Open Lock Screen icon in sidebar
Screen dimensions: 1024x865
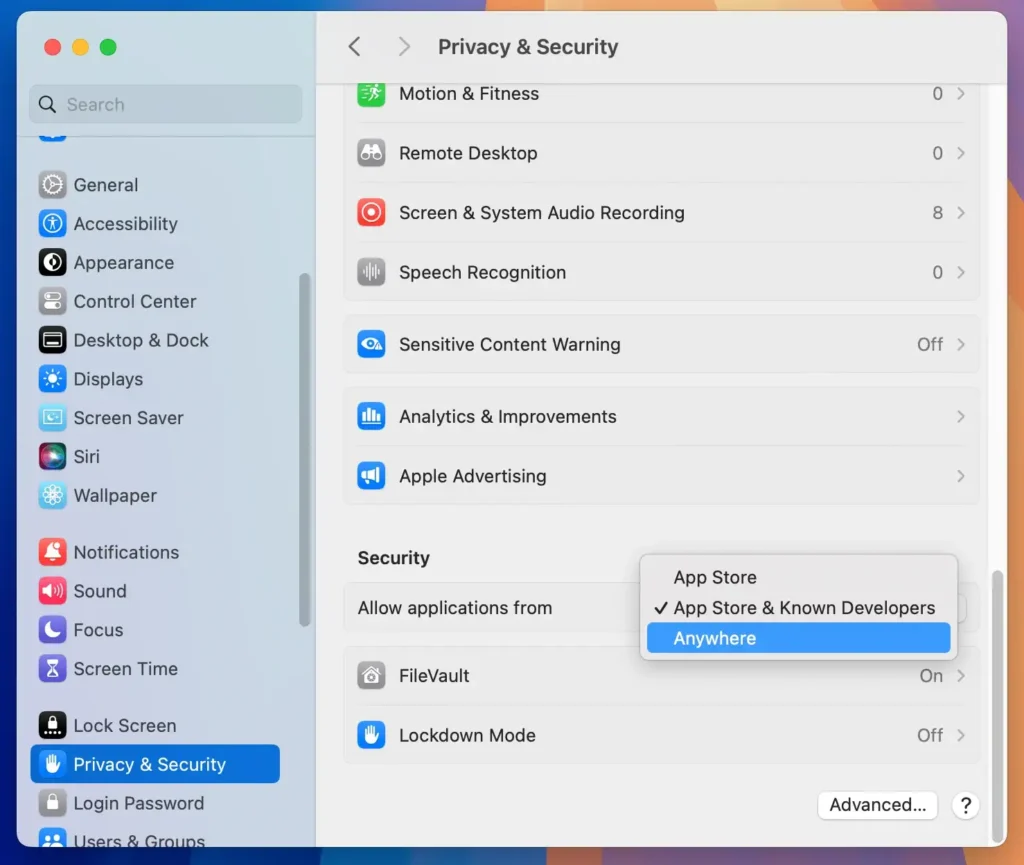(x=52, y=725)
